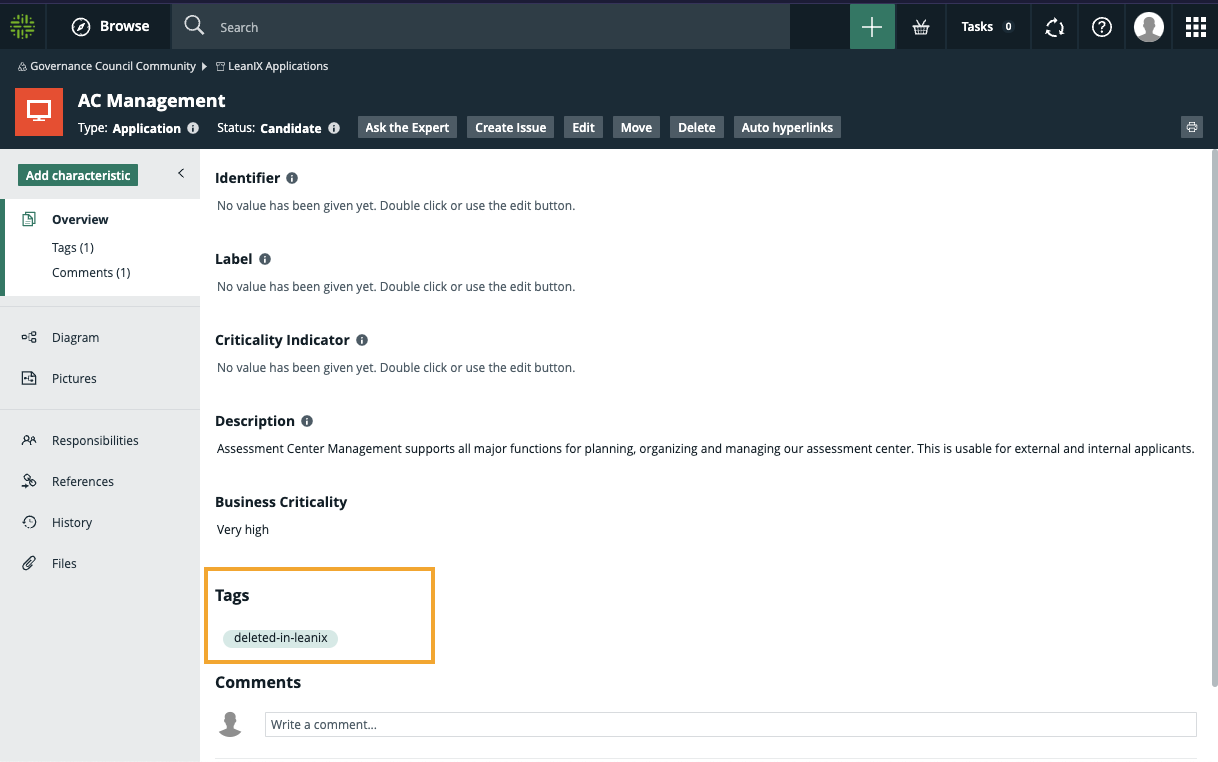Open the Browse compass menu
This screenshot has height=762, width=1218.
(x=110, y=26)
